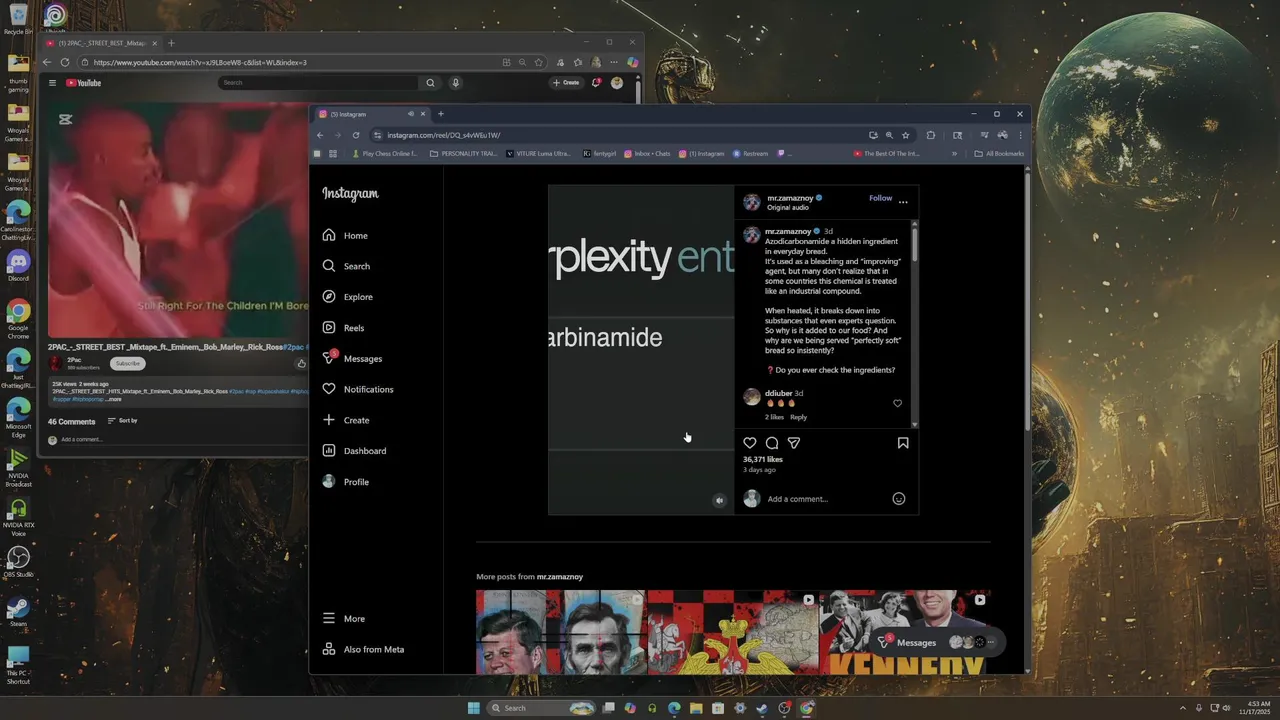Open Inbox • Chats bookmark

click(647, 154)
